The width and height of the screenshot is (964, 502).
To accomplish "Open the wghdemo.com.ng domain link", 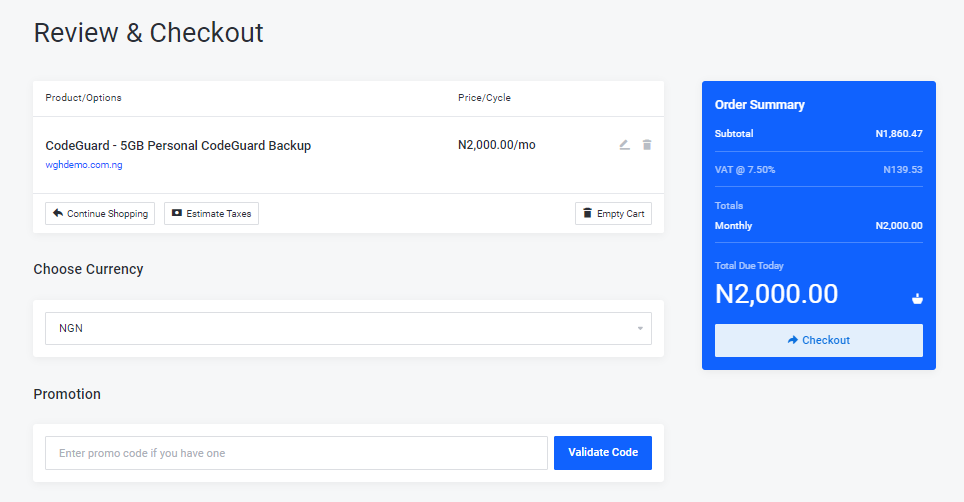I will 84,165.
